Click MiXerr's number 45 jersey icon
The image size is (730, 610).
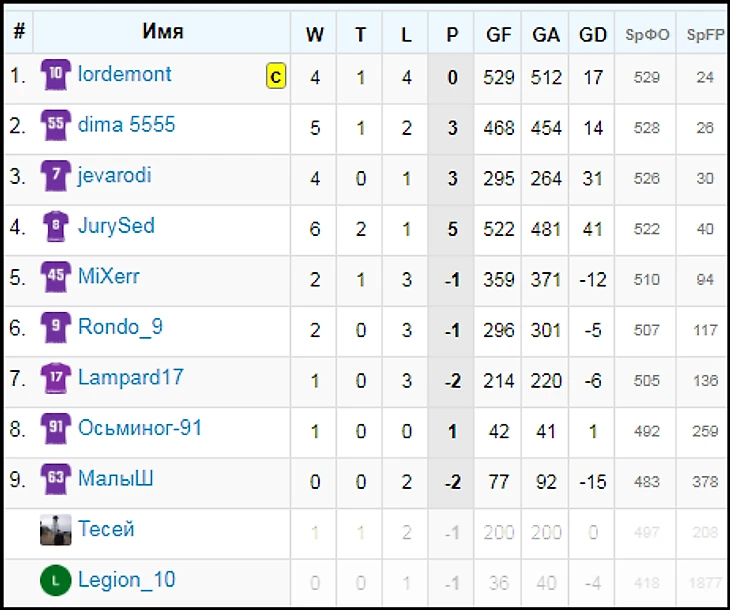pos(56,277)
